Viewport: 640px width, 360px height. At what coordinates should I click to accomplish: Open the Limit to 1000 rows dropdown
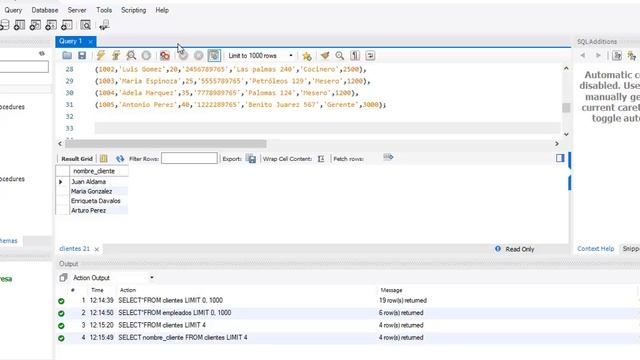260,56
